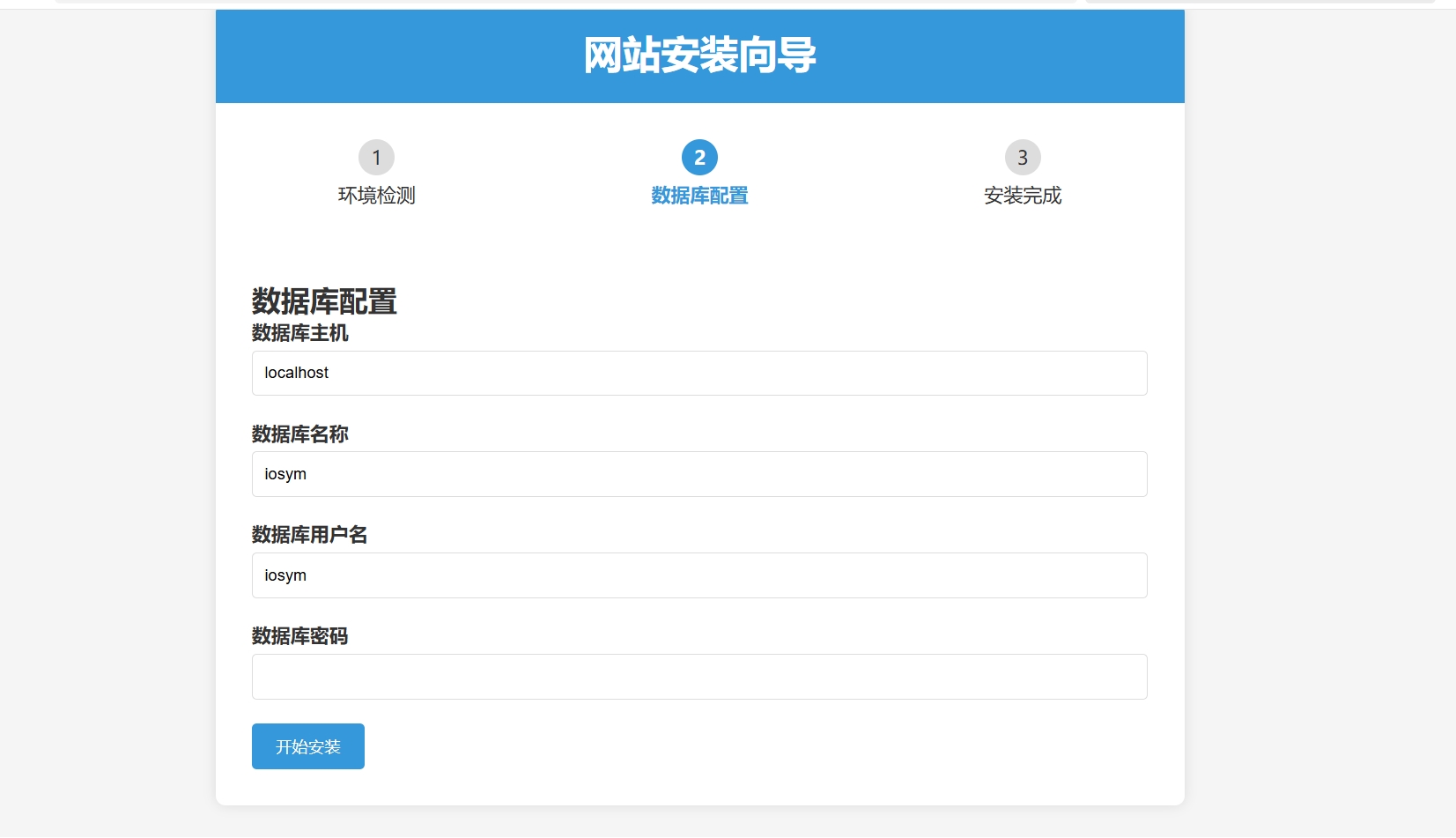1456x838 pixels.
Task: Click step 3 circle for 安装完成
Action: click(x=1022, y=158)
